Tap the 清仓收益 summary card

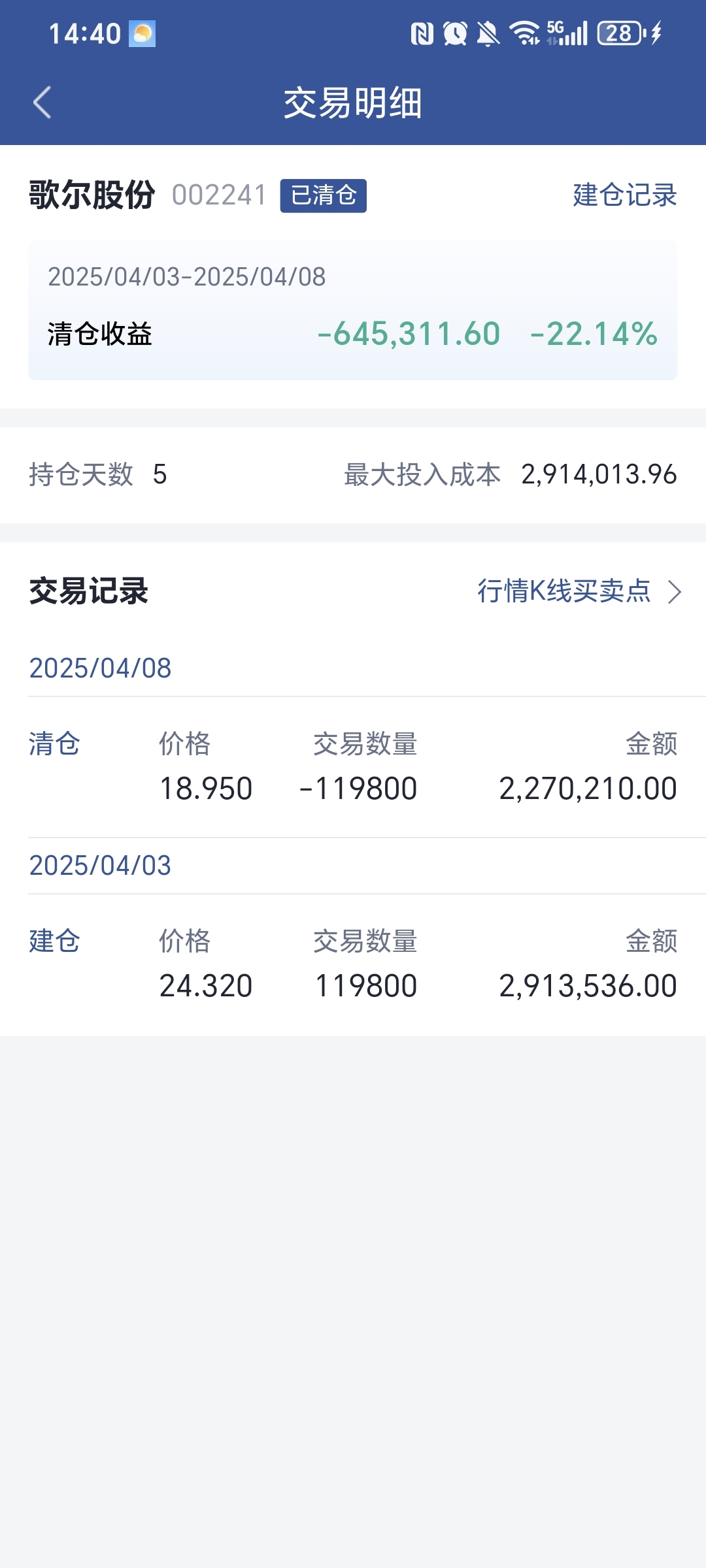tap(353, 310)
